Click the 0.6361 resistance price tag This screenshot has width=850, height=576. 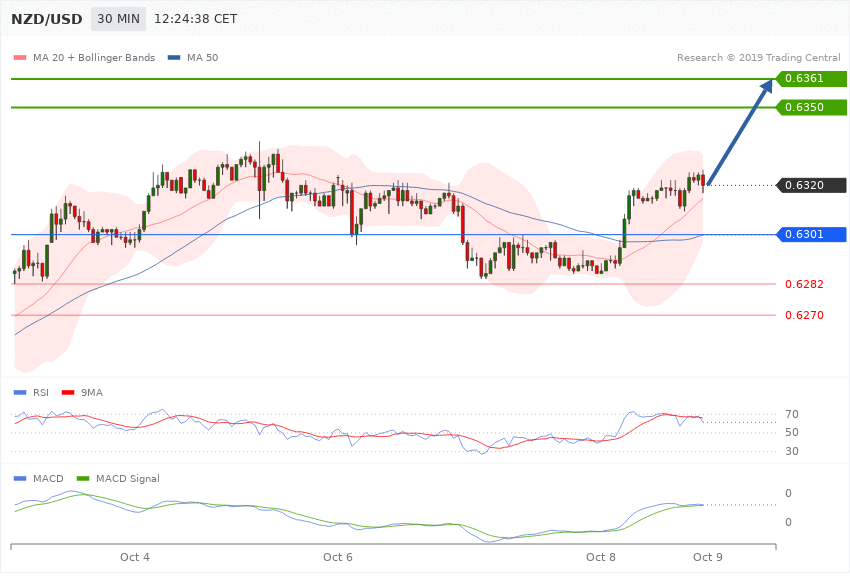click(x=812, y=79)
